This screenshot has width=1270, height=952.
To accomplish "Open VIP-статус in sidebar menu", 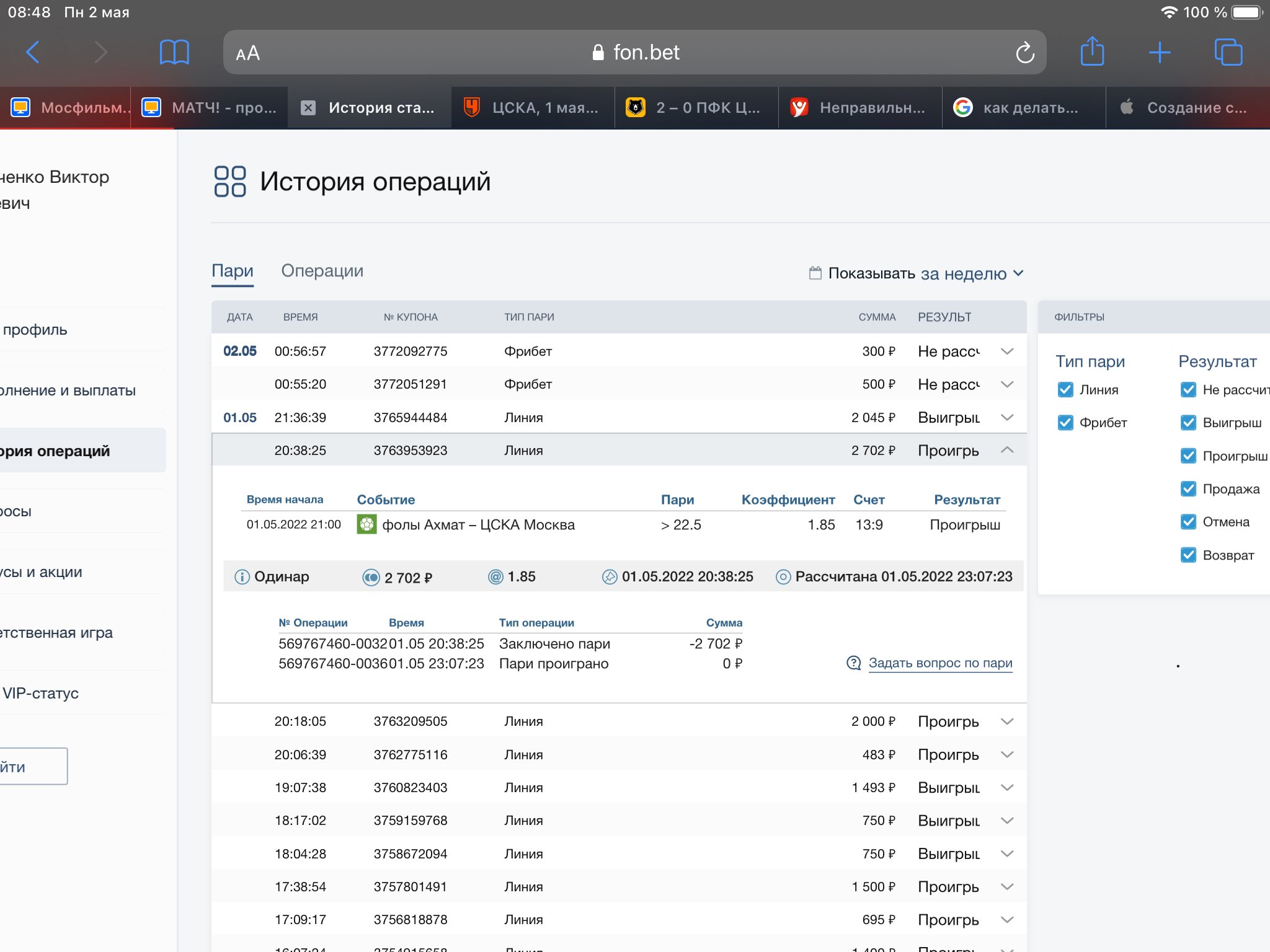I will [41, 693].
